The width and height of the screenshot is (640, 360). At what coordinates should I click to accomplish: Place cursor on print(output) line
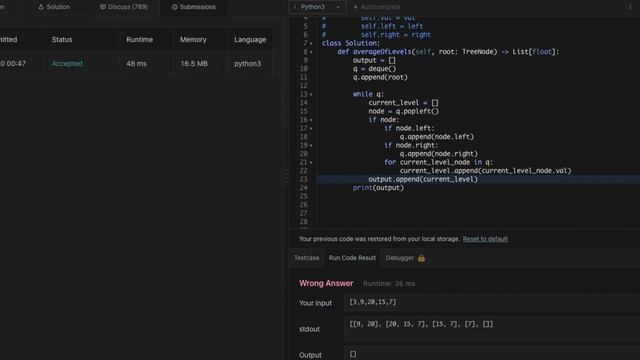(378, 188)
